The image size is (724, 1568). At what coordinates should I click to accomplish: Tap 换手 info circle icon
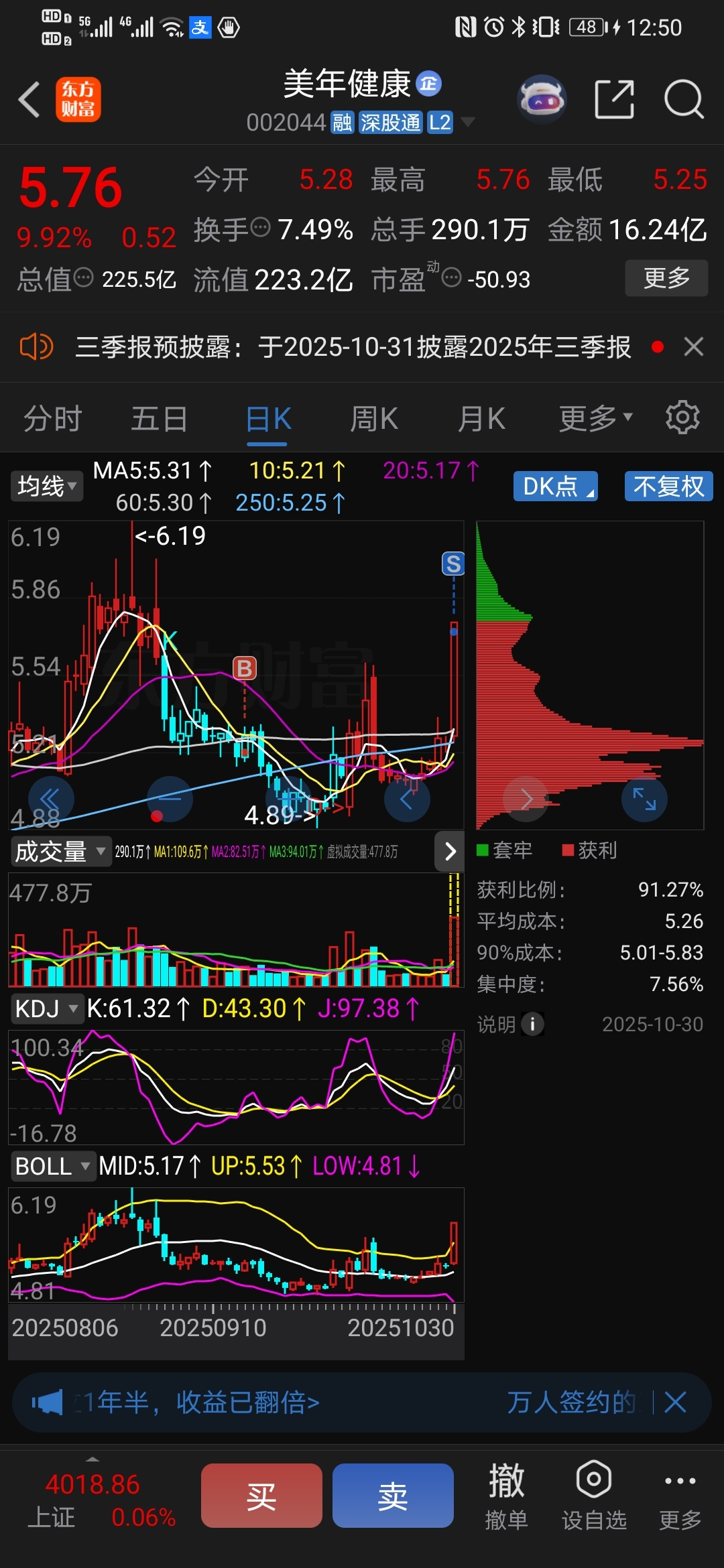click(260, 227)
